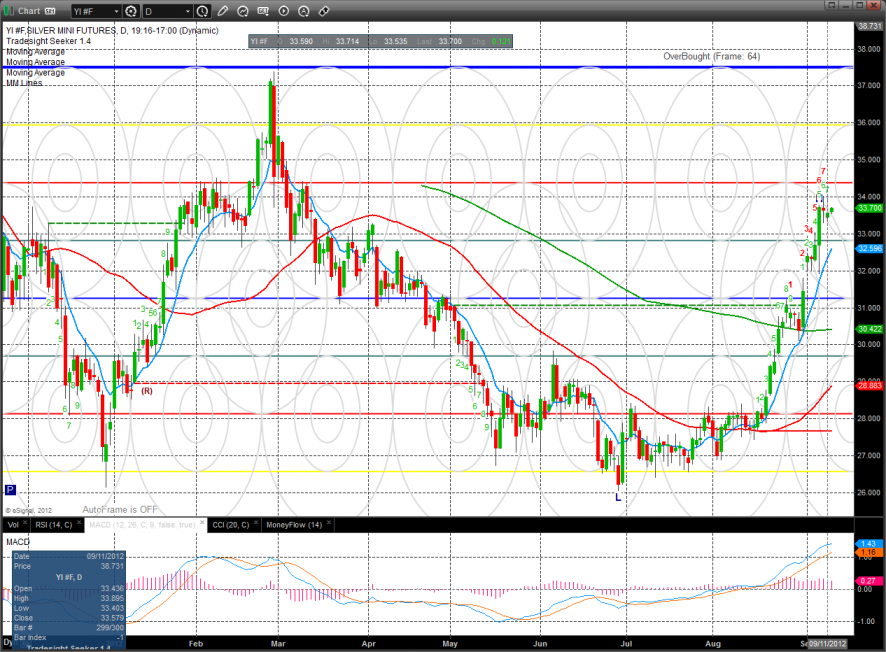Switch to the MoneyFlow (14) tab
The image size is (886, 652).
pyautogui.click(x=293, y=524)
